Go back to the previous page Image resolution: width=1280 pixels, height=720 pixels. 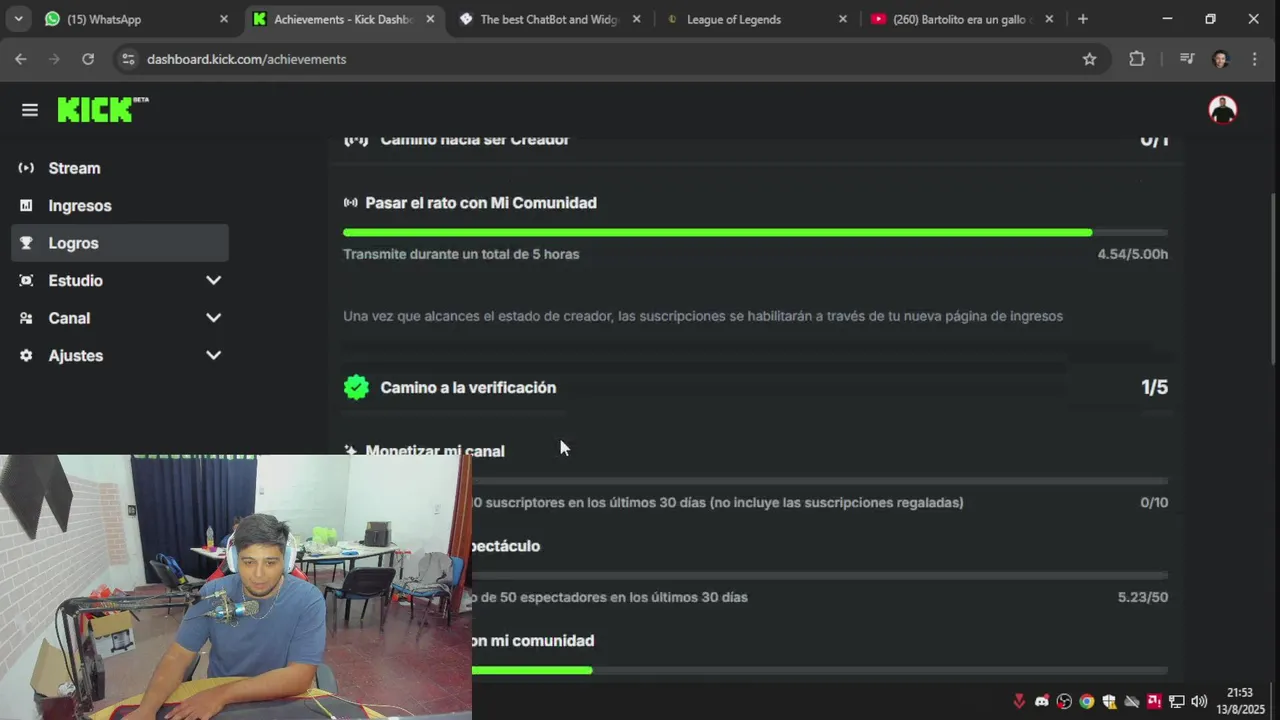coord(21,59)
